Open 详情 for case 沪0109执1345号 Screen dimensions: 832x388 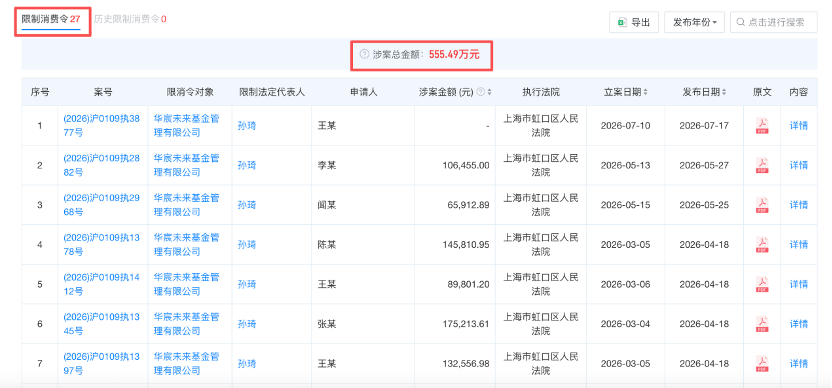coord(799,324)
